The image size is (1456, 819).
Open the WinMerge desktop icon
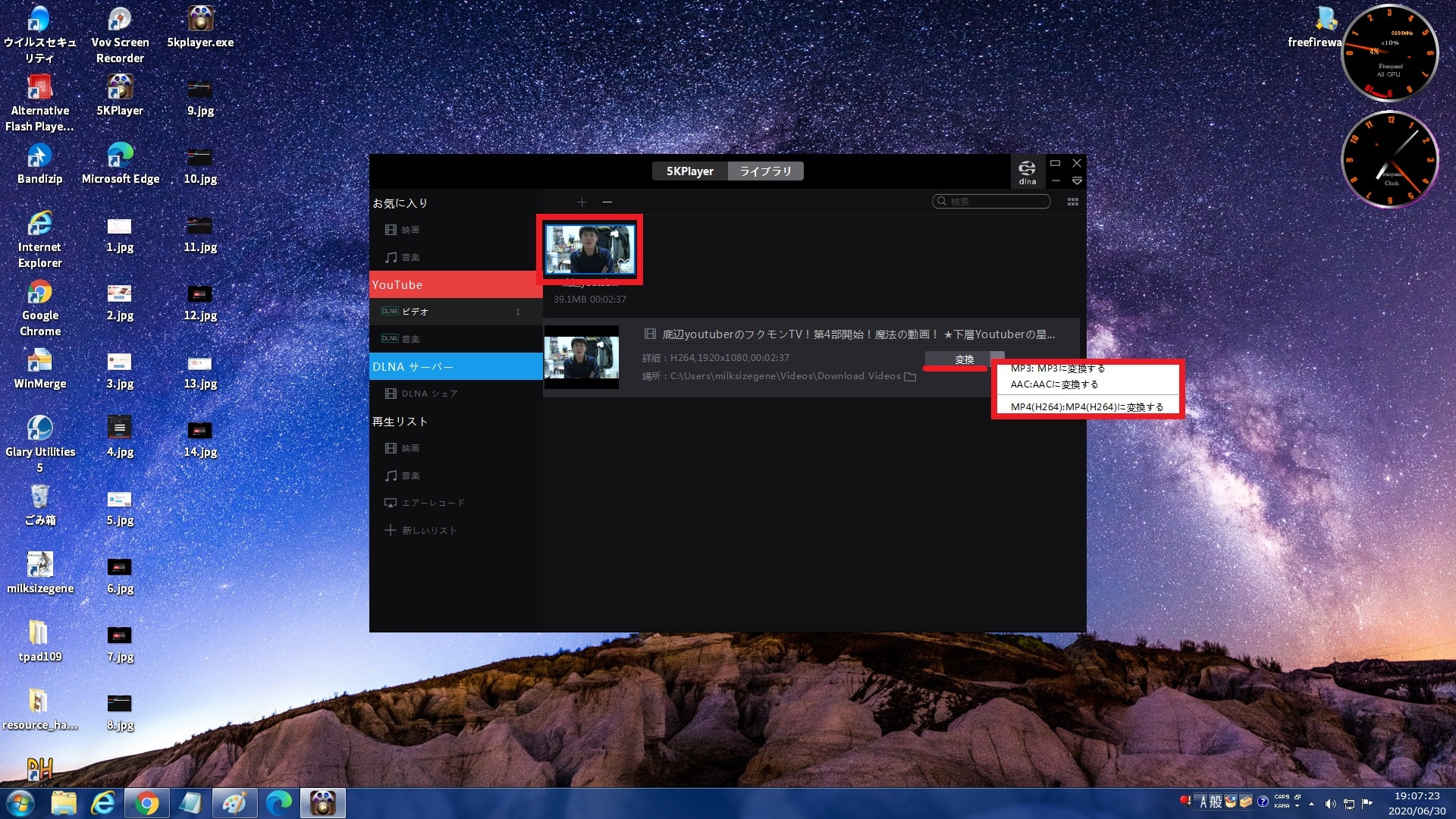click(39, 369)
